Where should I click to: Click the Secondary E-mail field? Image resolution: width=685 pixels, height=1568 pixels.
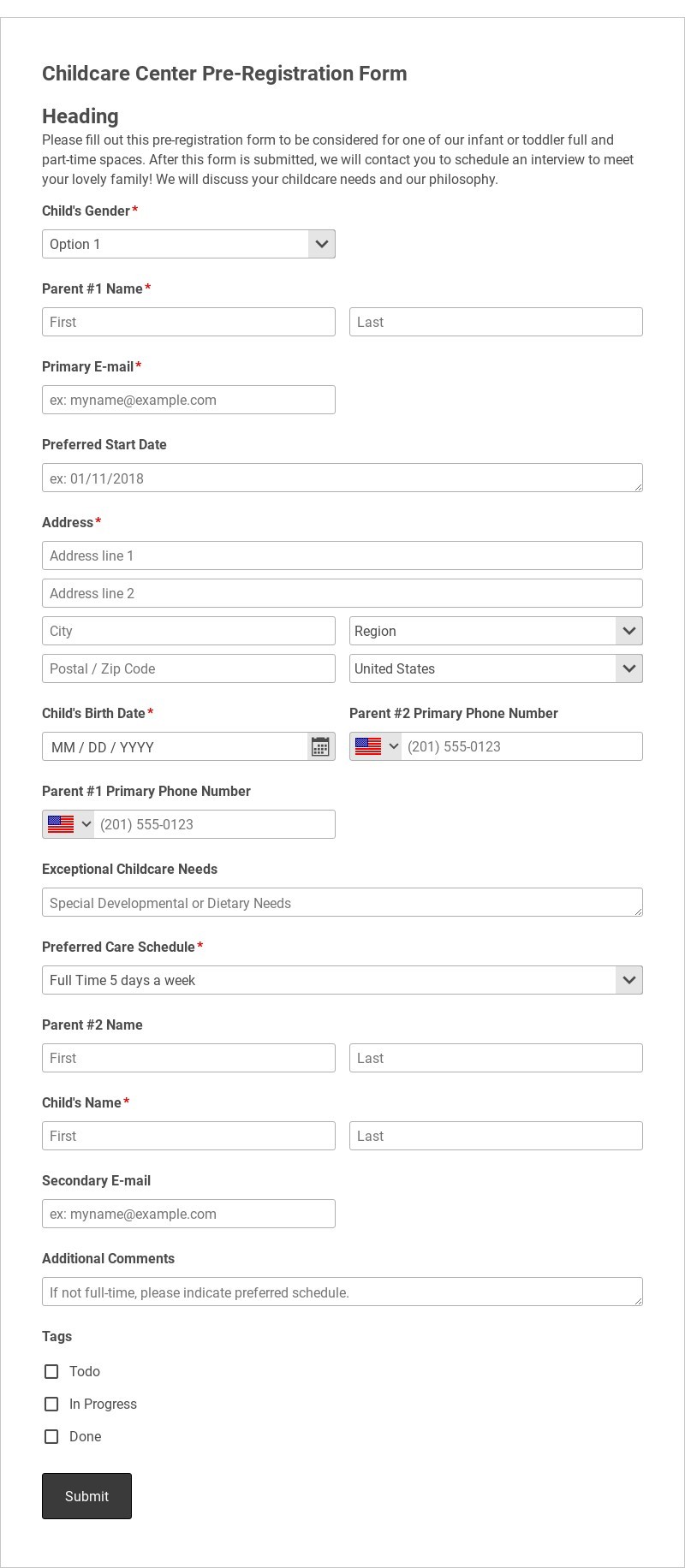tap(188, 1214)
